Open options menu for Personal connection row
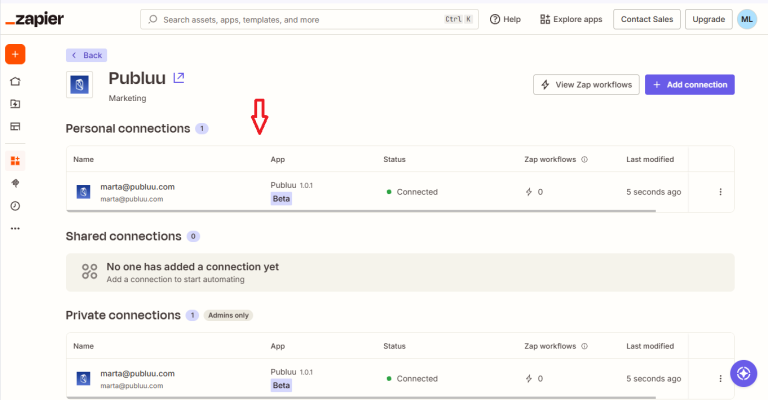Viewport: 768px width, 400px height. (x=720, y=192)
